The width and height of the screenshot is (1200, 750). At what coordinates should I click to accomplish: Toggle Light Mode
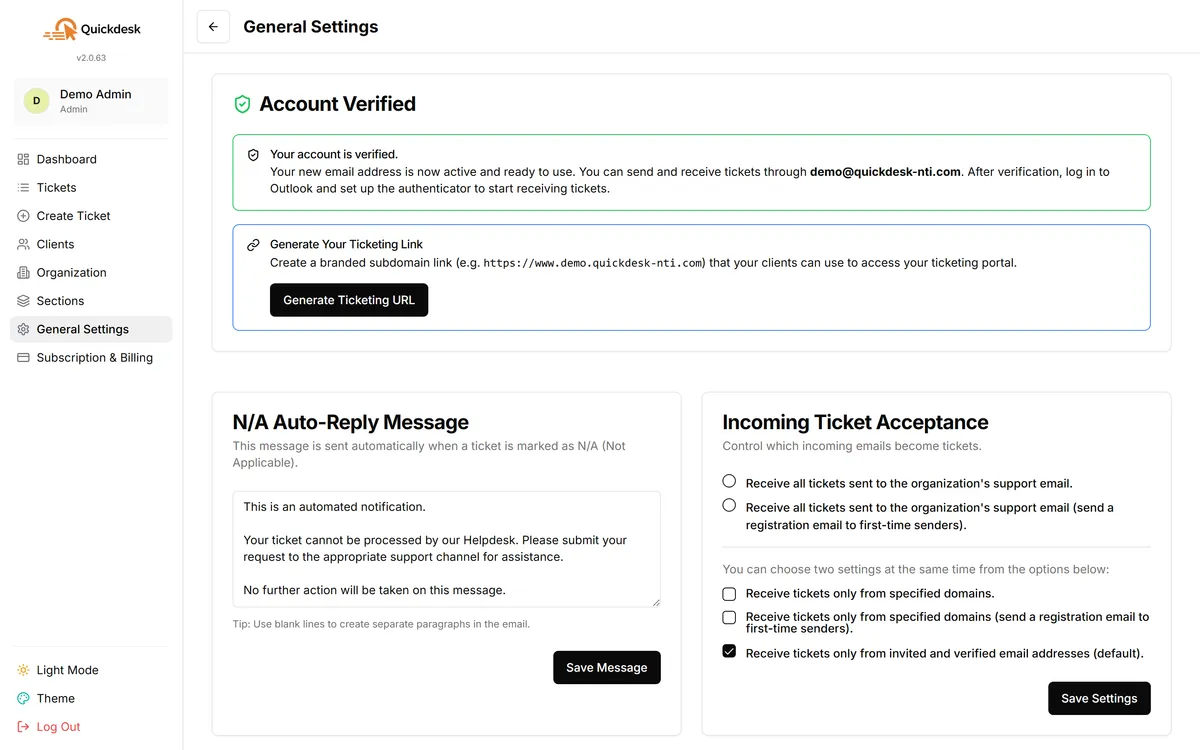tap(91, 670)
